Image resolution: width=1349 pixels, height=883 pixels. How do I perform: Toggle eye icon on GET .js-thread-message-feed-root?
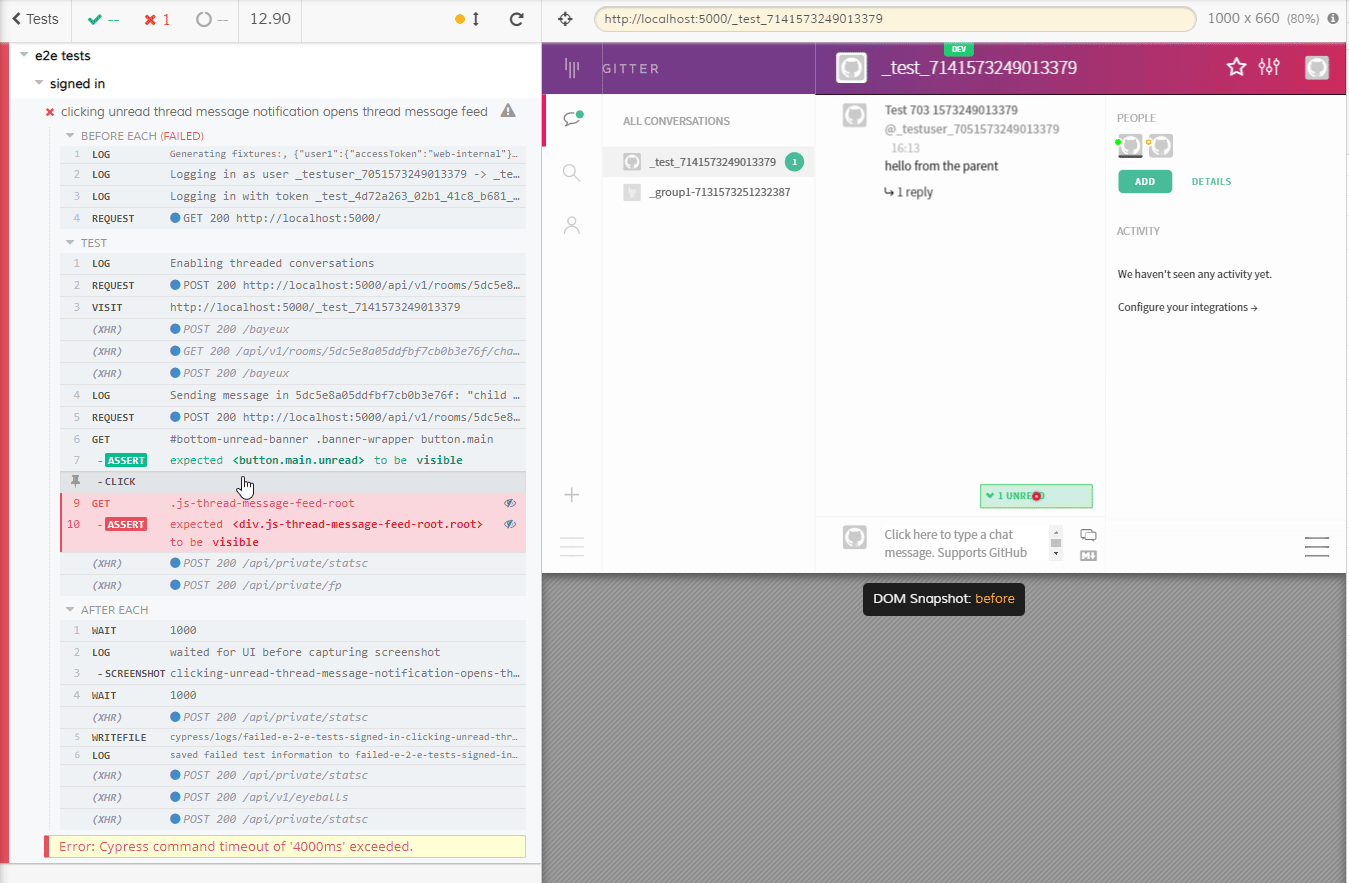coord(510,503)
